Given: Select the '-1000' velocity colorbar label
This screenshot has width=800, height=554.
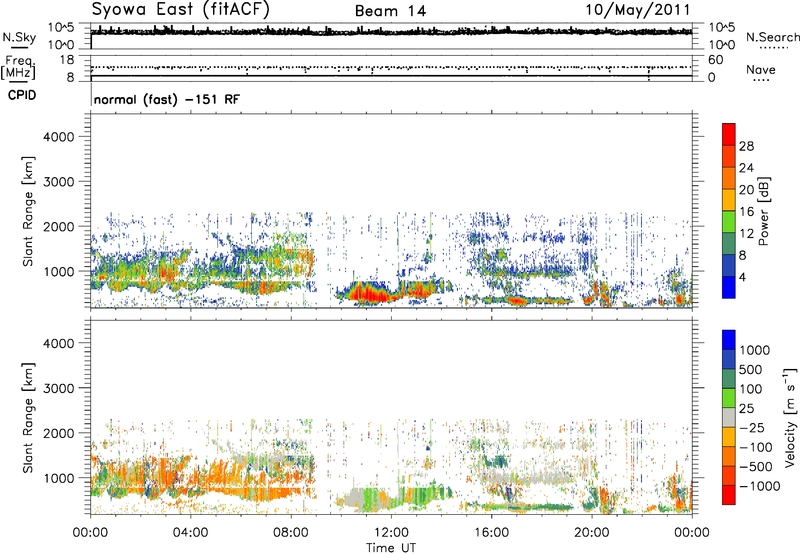Looking at the screenshot, I should pos(759,486).
